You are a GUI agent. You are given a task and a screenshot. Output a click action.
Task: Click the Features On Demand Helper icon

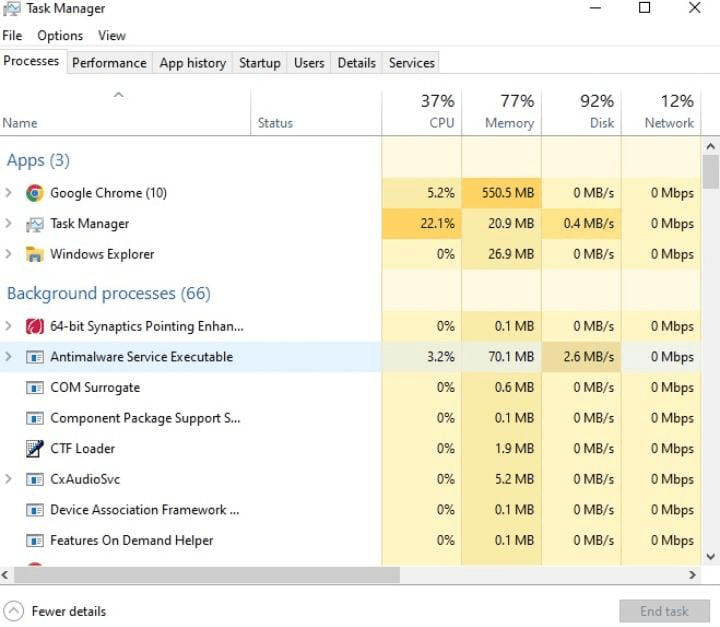click(35, 541)
